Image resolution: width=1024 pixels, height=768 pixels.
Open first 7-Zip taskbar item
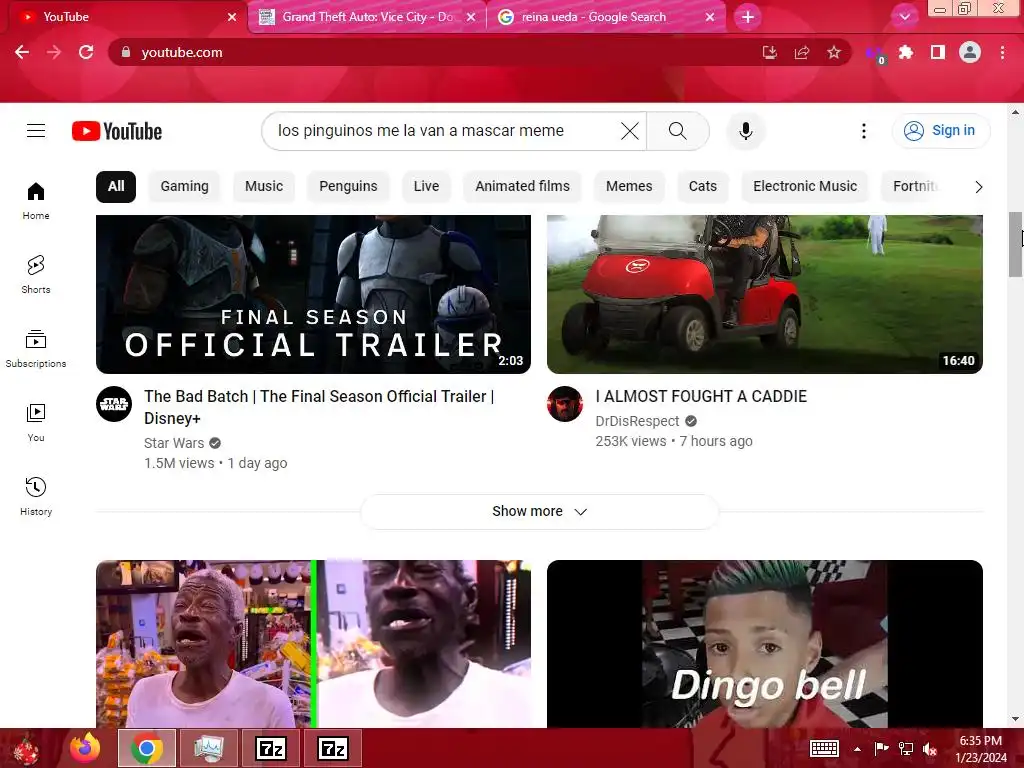(x=271, y=748)
